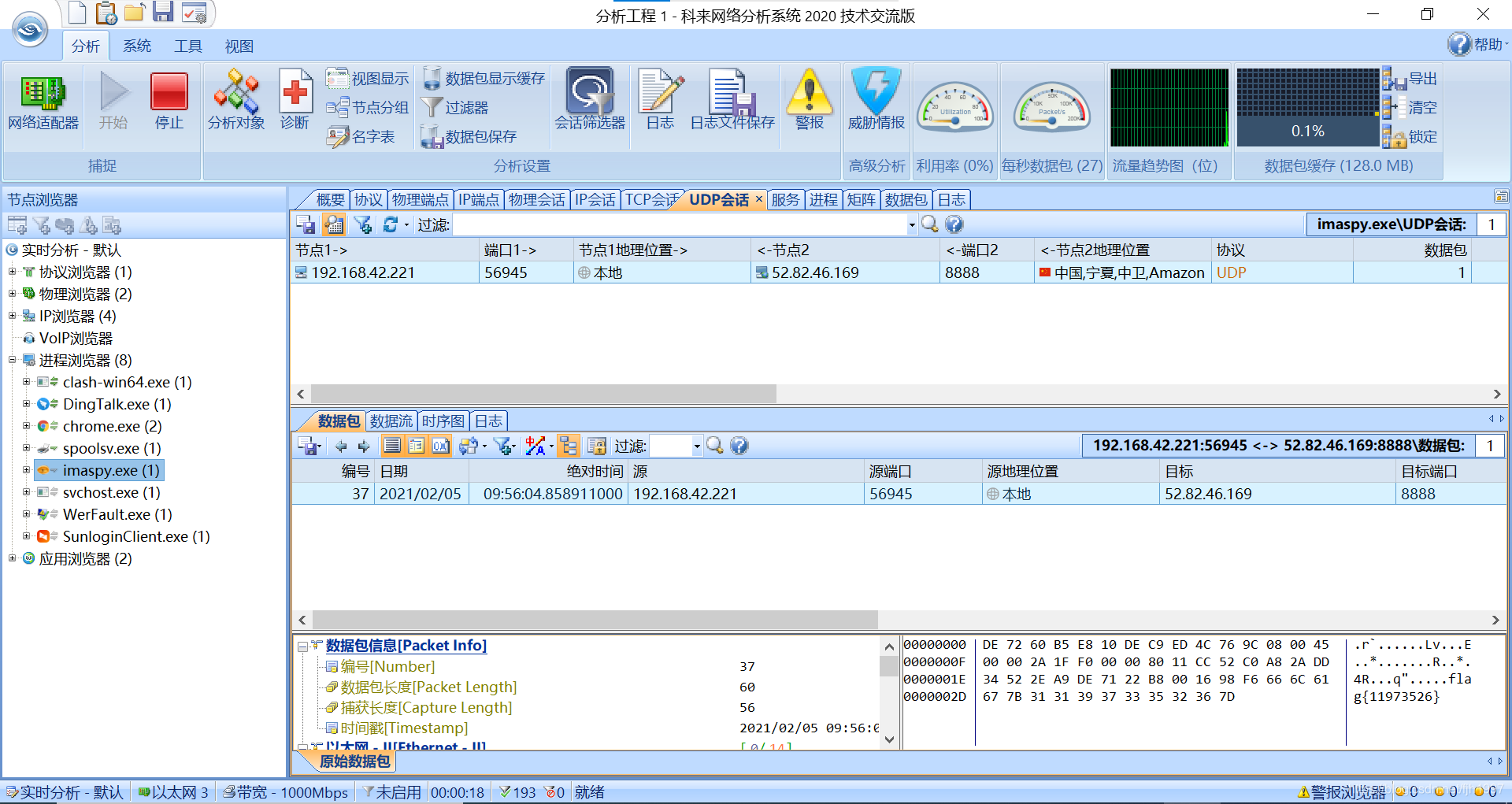Click the application logo menu button
The width and height of the screenshot is (1512, 804).
[x=30, y=30]
